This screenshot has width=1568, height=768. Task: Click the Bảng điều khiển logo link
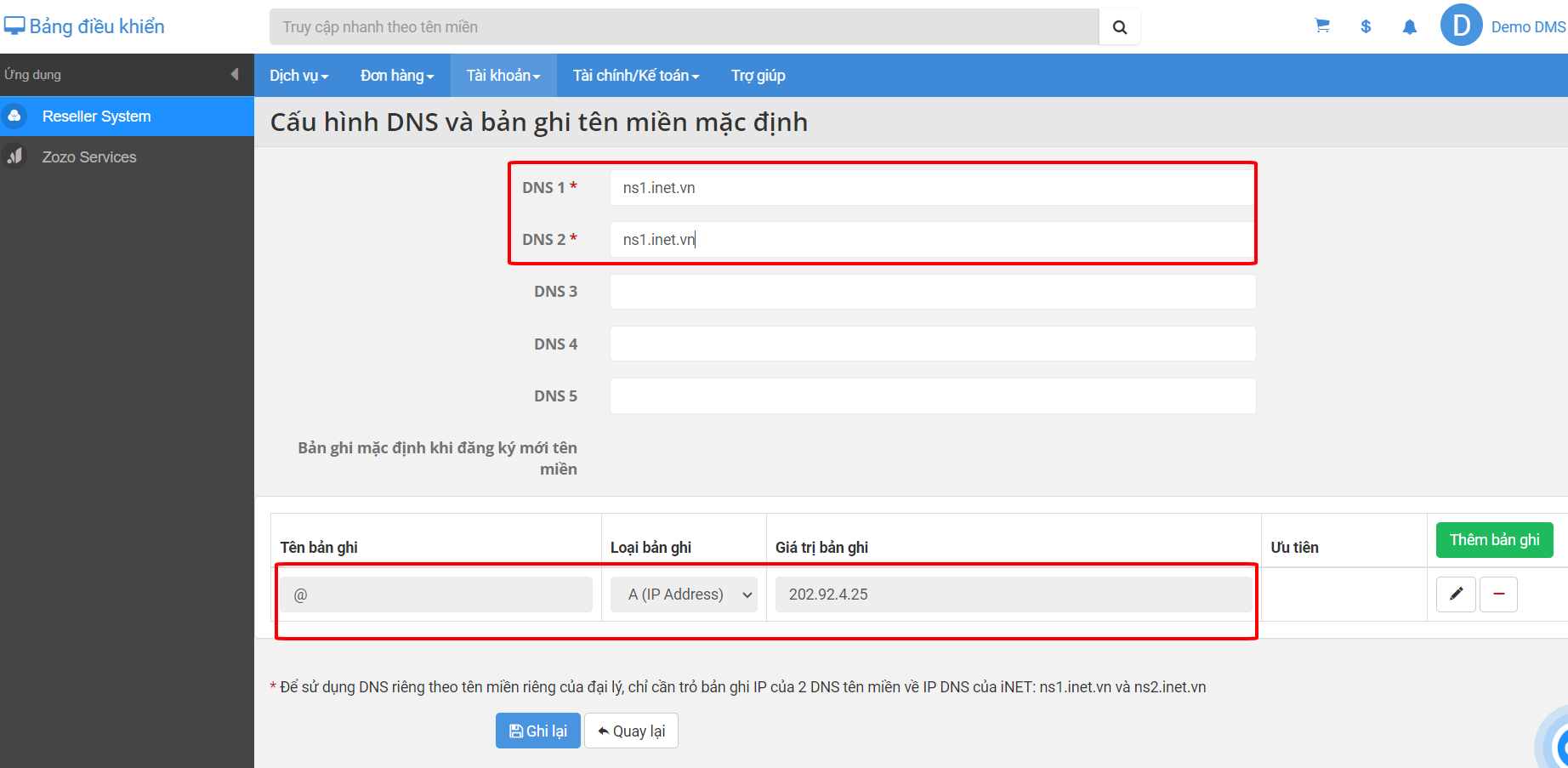[x=84, y=26]
